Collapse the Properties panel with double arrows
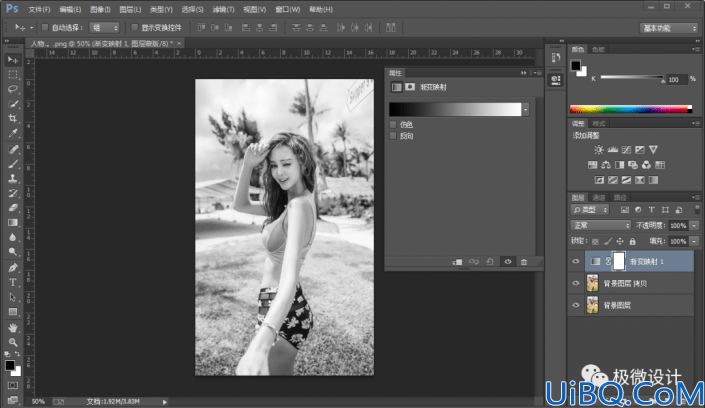 pos(524,73)
